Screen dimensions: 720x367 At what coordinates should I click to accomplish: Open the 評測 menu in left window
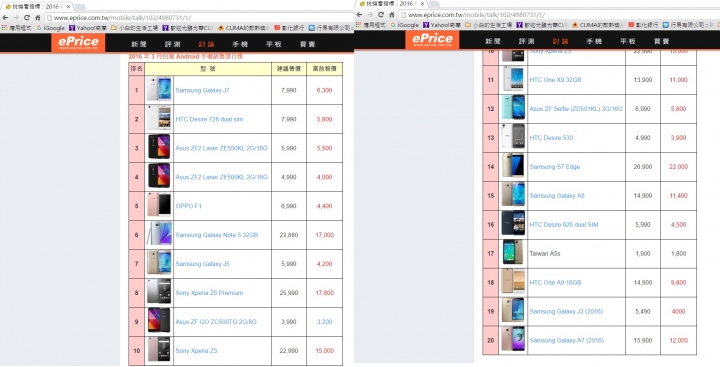(173, 44)
